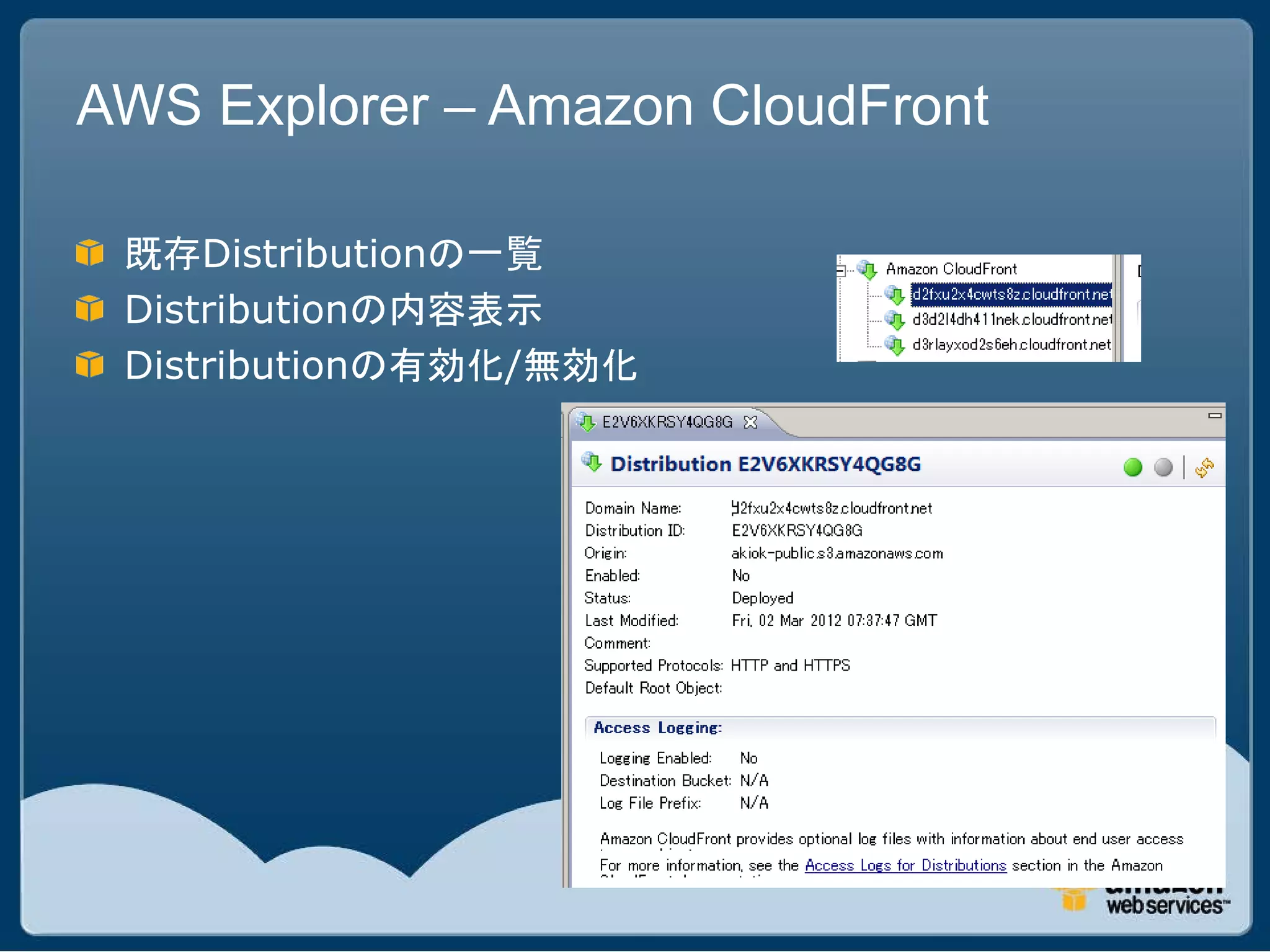The height and width of the screenshot is (952, 1270).
Task: Switch to the E2V6XKRSY4QG8G editor tab
Action: [667, 422]
